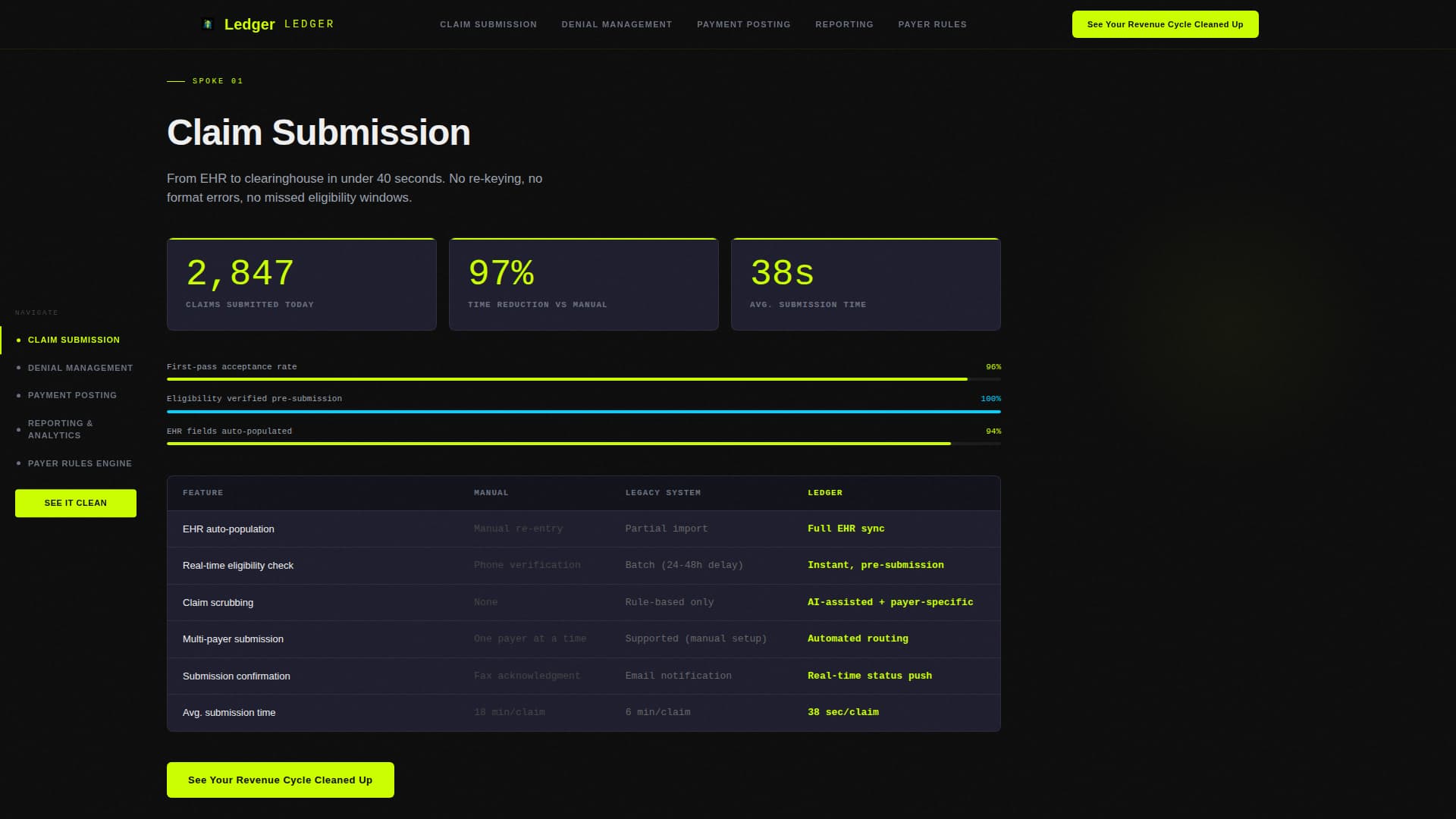Click the Avg. submission time row label

tap(229, 713)
